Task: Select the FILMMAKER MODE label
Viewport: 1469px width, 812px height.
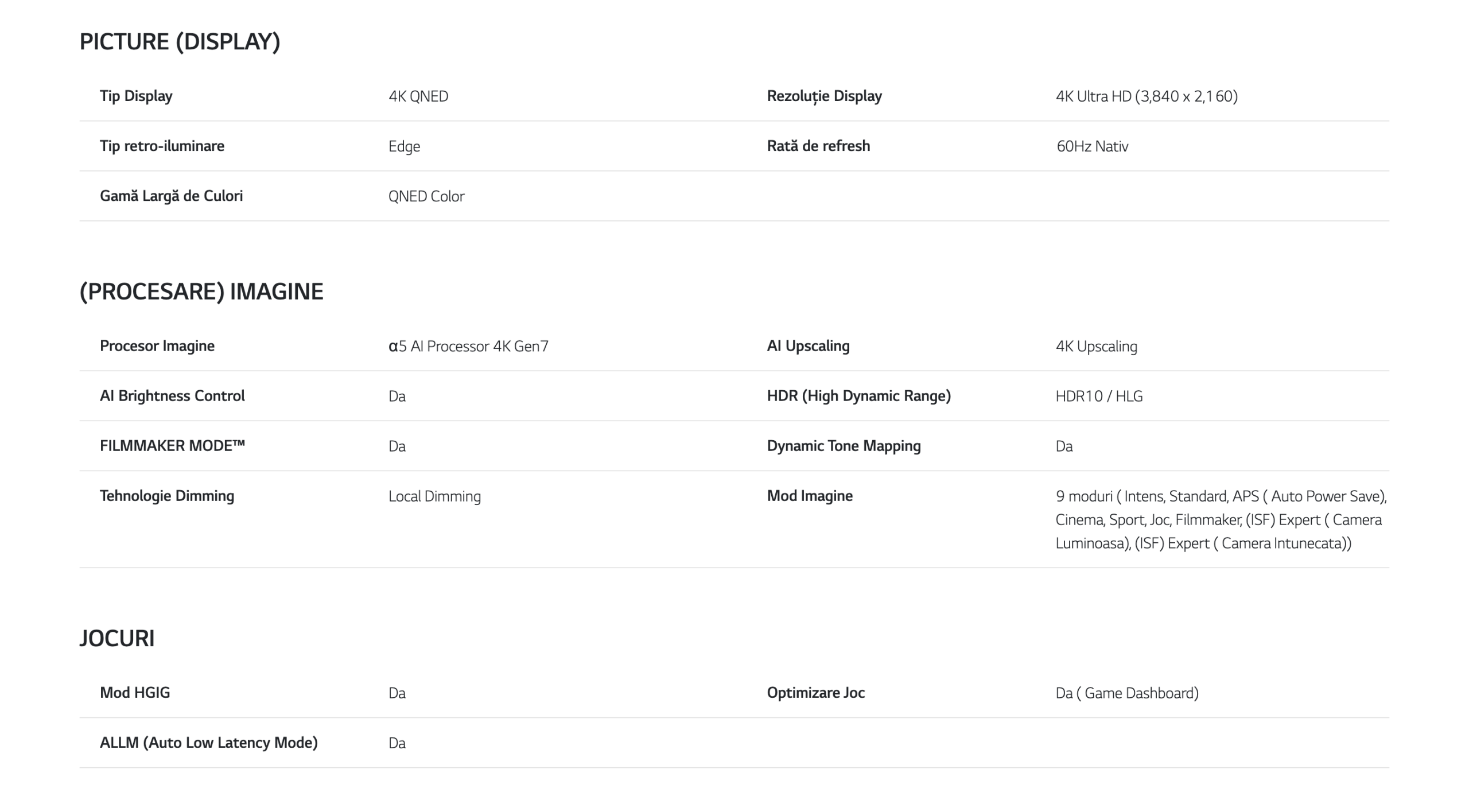Action: [172, 446]
